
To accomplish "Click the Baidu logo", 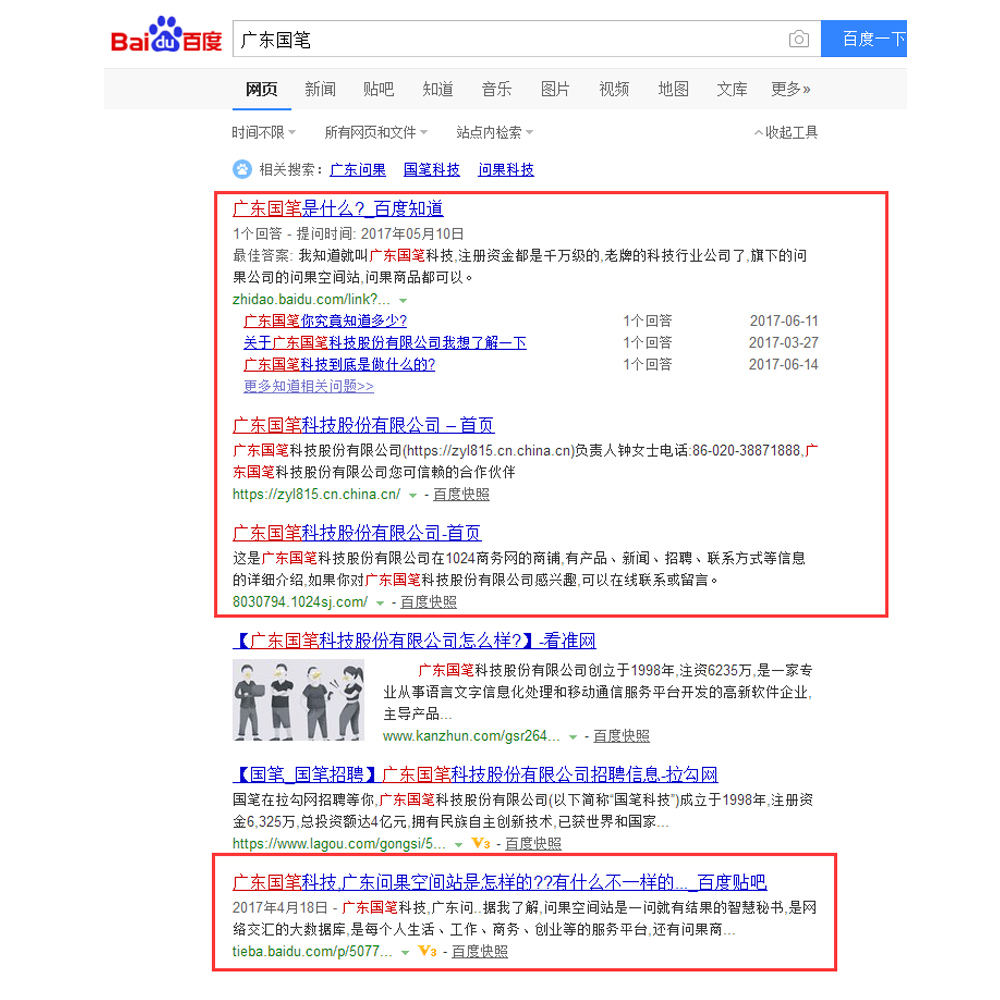I will (166, 34).
